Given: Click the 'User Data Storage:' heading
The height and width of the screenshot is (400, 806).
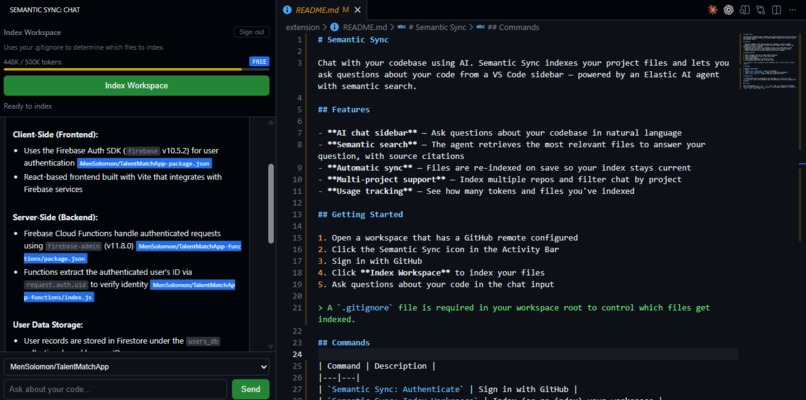Looking at the screenshot, I should click(x=48, y=325).
